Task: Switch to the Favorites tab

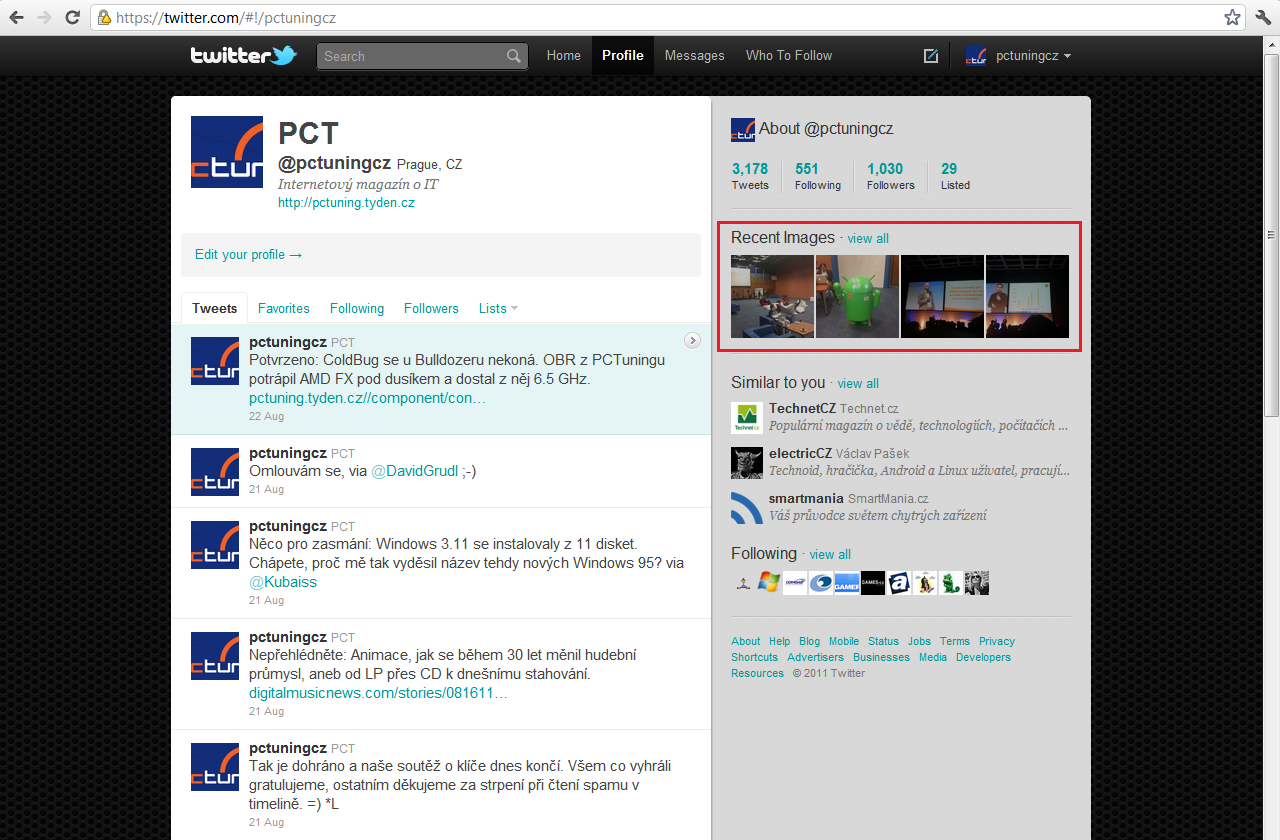Action: tap(284, 308)
